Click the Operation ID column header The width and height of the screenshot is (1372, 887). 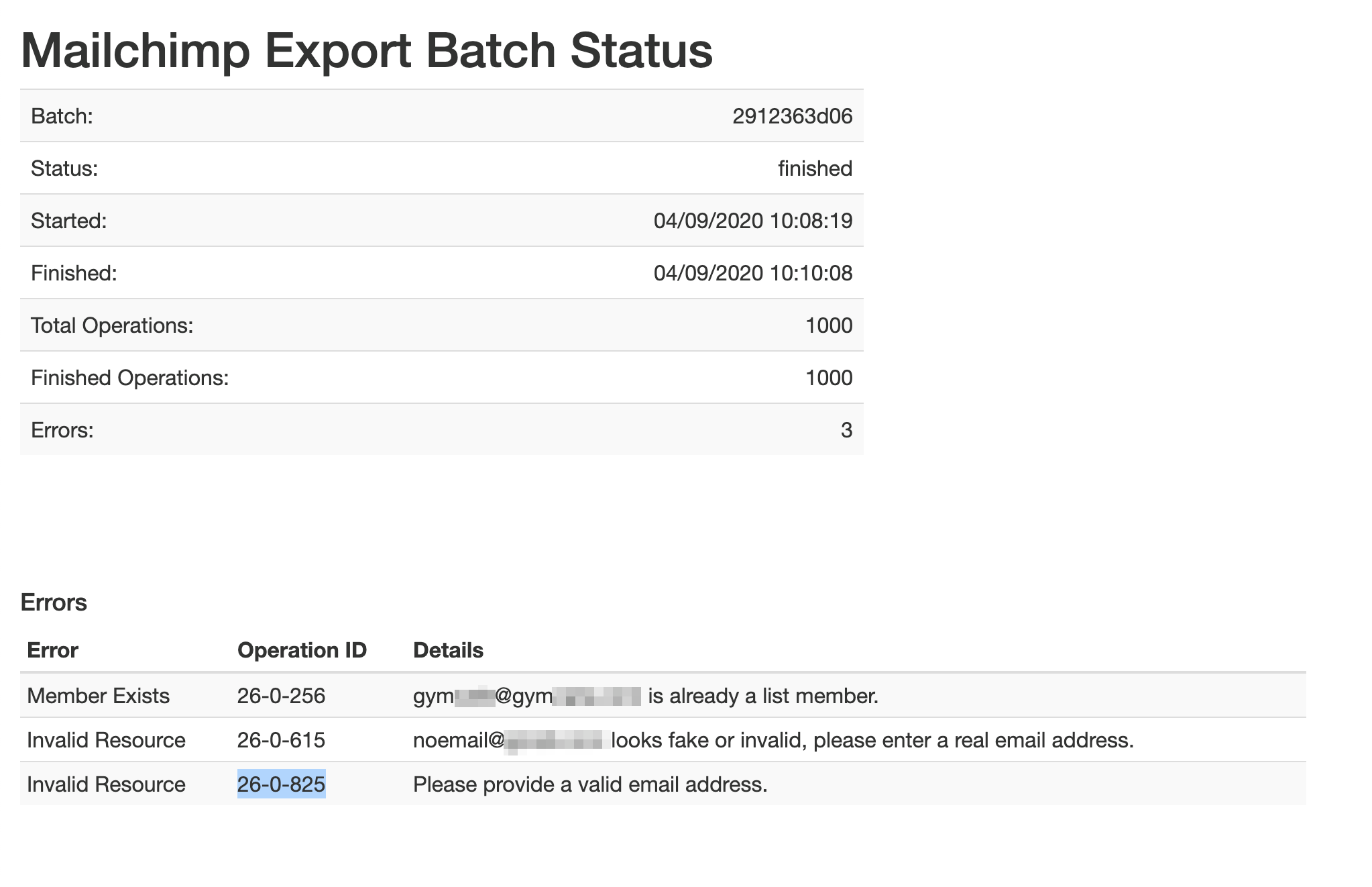point(302,650)
